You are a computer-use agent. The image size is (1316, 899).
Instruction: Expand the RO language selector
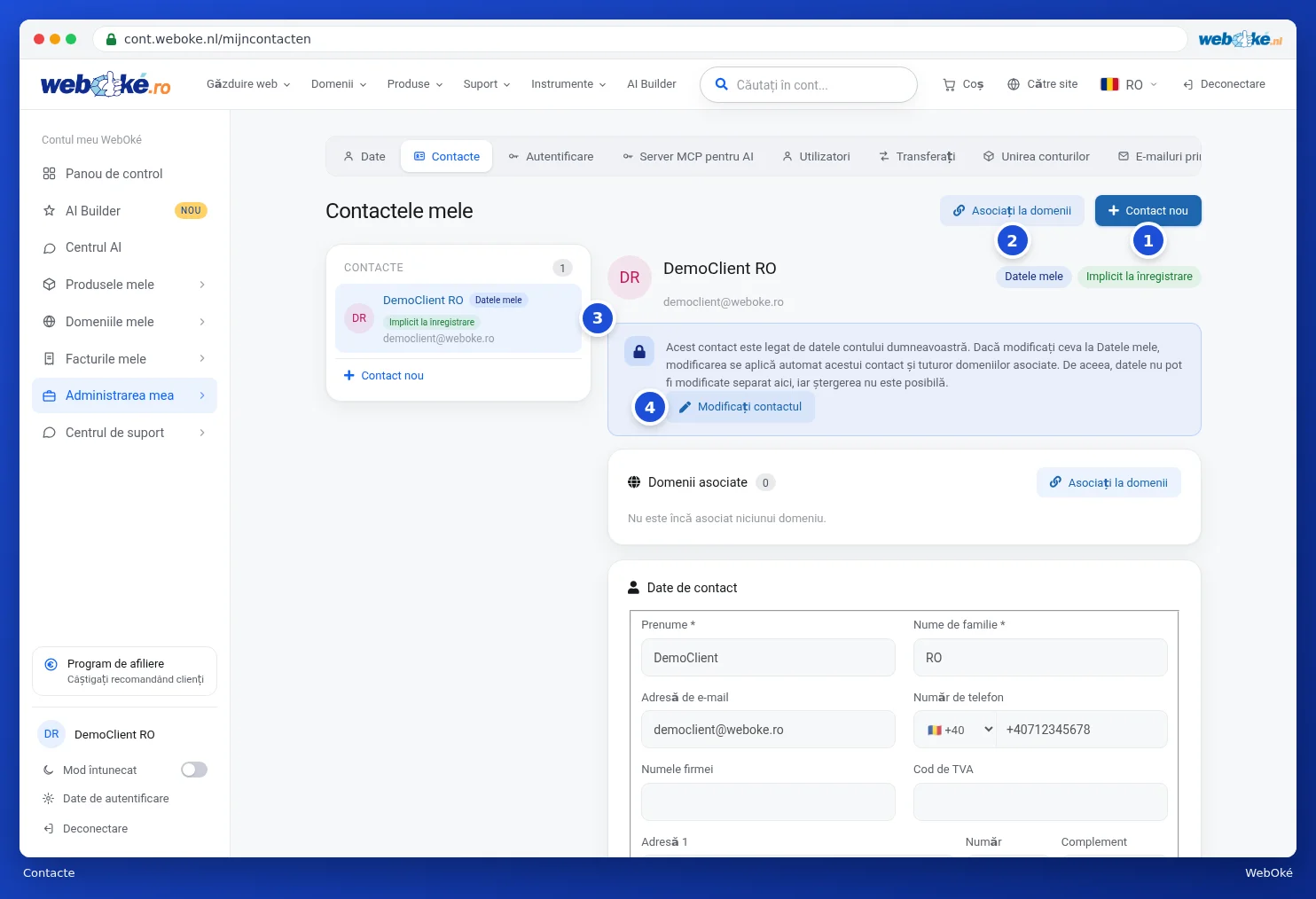click(1129, 84)
